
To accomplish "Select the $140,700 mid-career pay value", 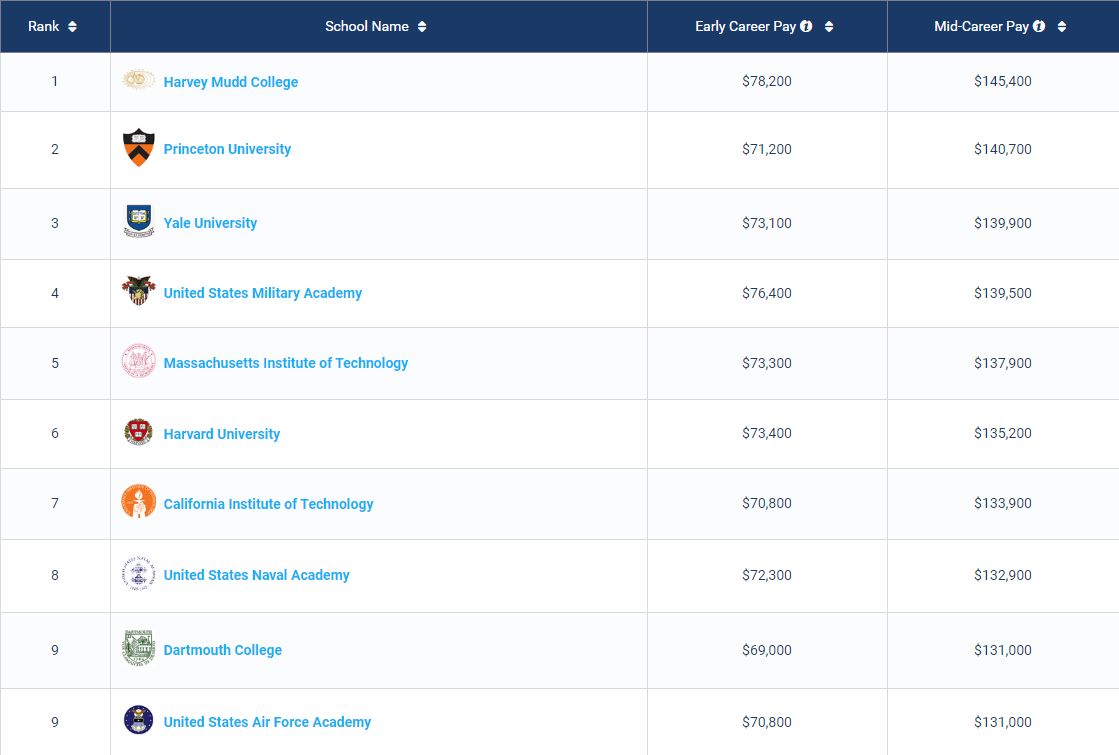I will click(x=1003, y=149).
